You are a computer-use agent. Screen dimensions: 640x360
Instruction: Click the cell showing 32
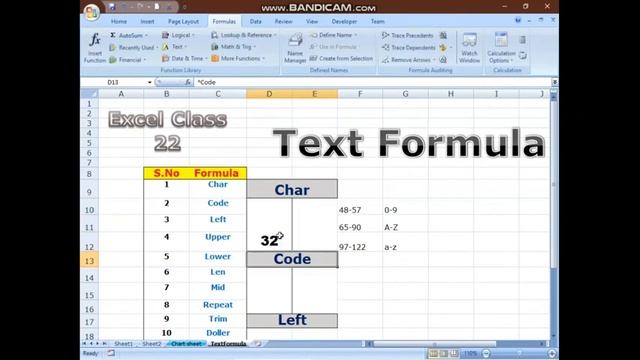click(x=269, y=241)
